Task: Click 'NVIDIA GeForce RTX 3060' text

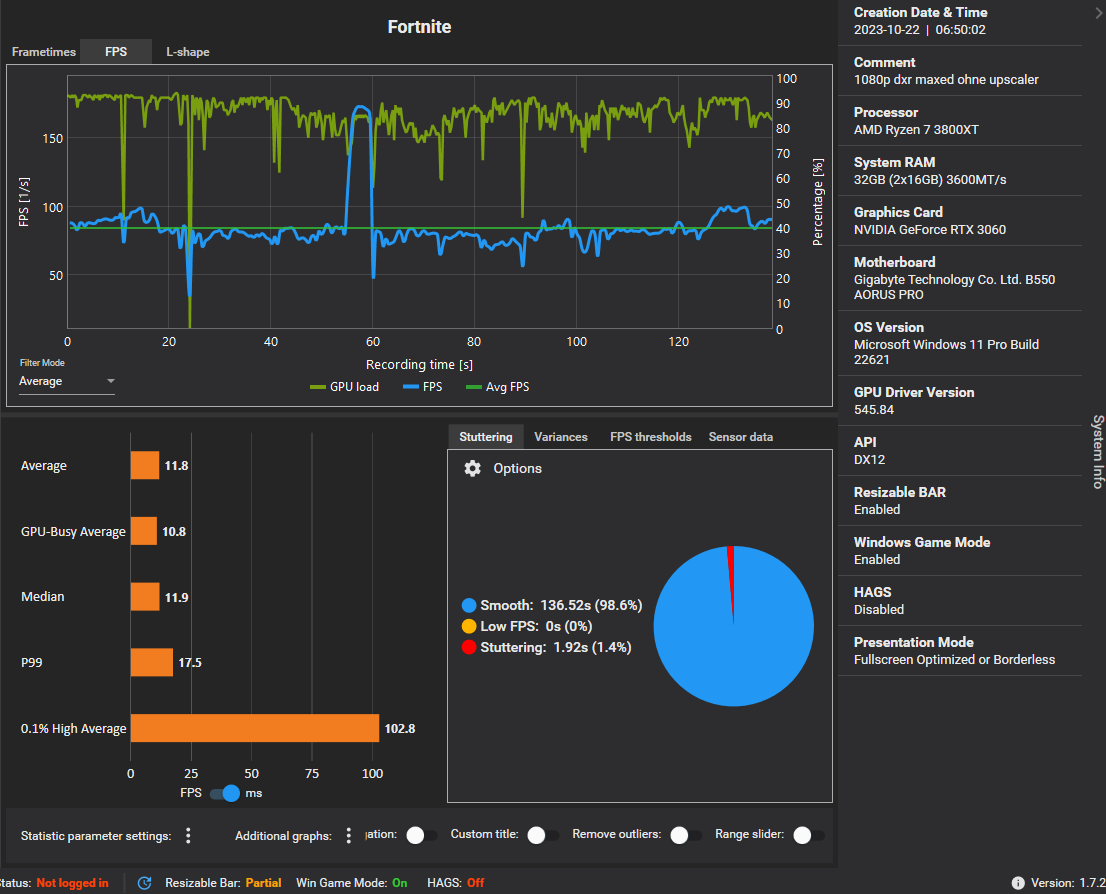Action: (930, 229)
